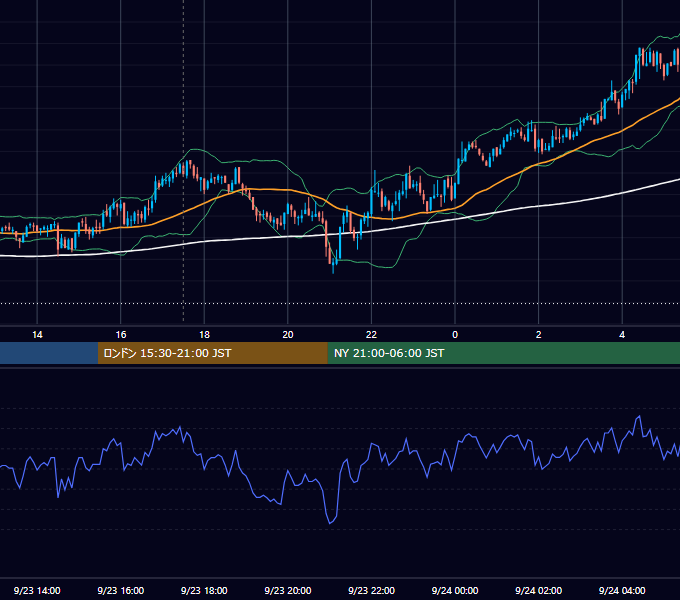Click the hour label 0 on time axis

click(x=455, y=335)
